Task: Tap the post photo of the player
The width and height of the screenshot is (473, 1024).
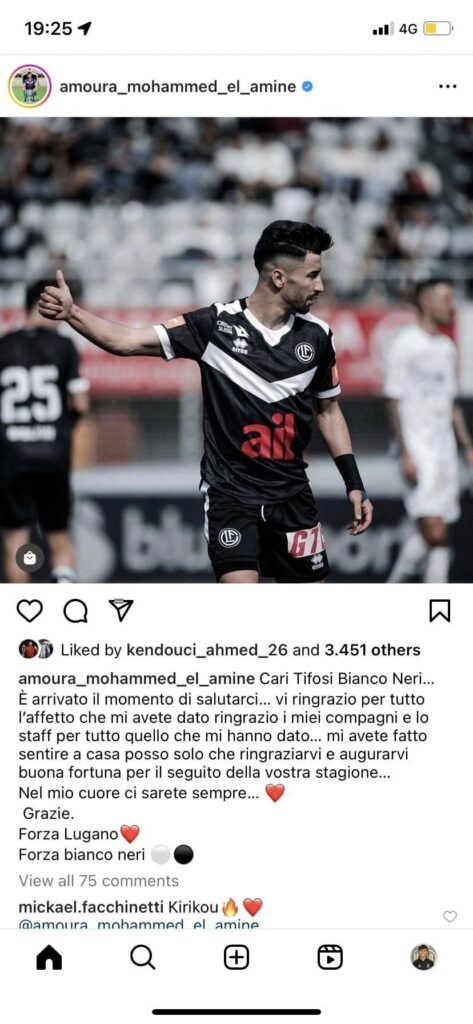Action: pos(236,350)
